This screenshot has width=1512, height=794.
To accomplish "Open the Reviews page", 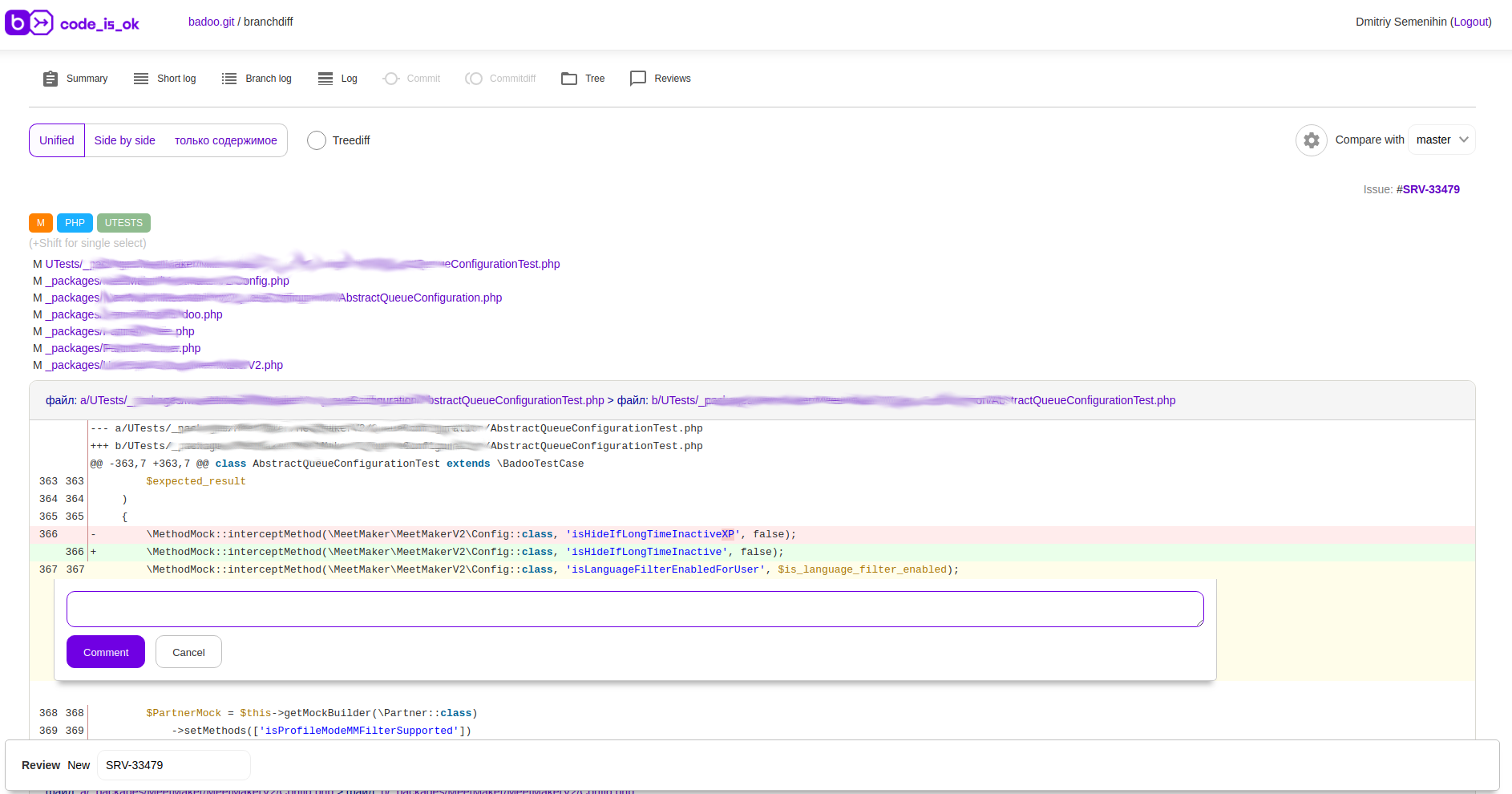I will 673,79.
